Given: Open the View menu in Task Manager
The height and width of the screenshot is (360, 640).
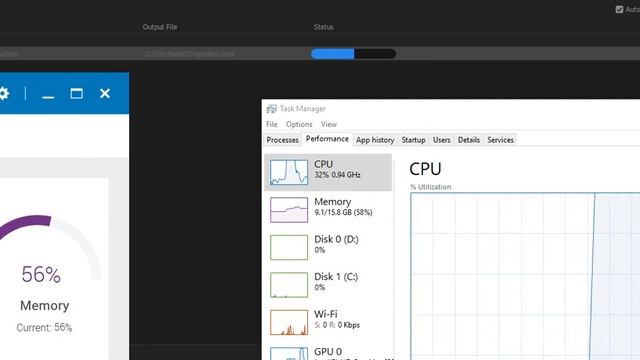Looking at the screenshot, I should tap(329, 124).
